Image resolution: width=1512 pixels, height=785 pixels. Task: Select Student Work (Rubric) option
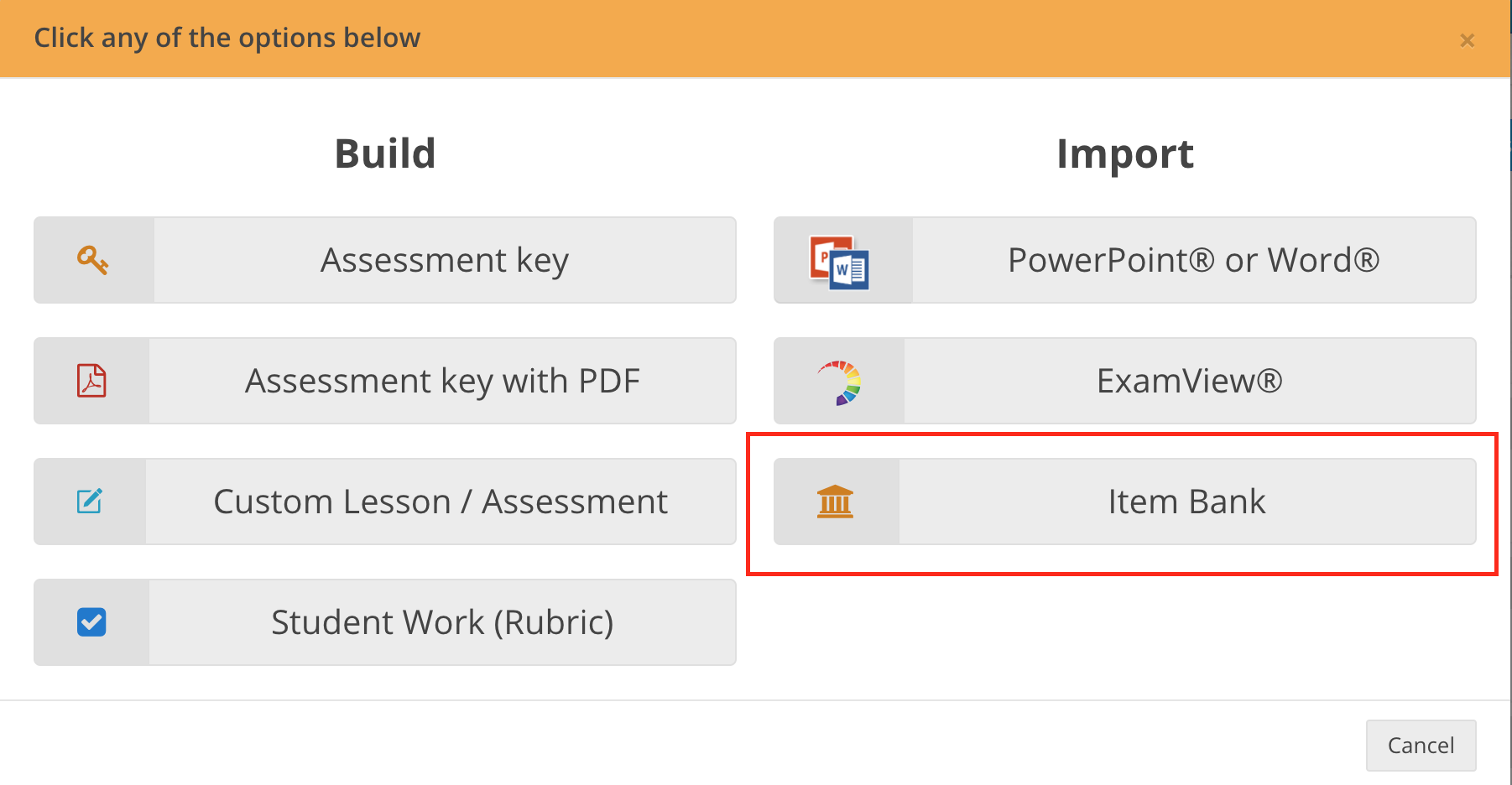tap(442, 622)
